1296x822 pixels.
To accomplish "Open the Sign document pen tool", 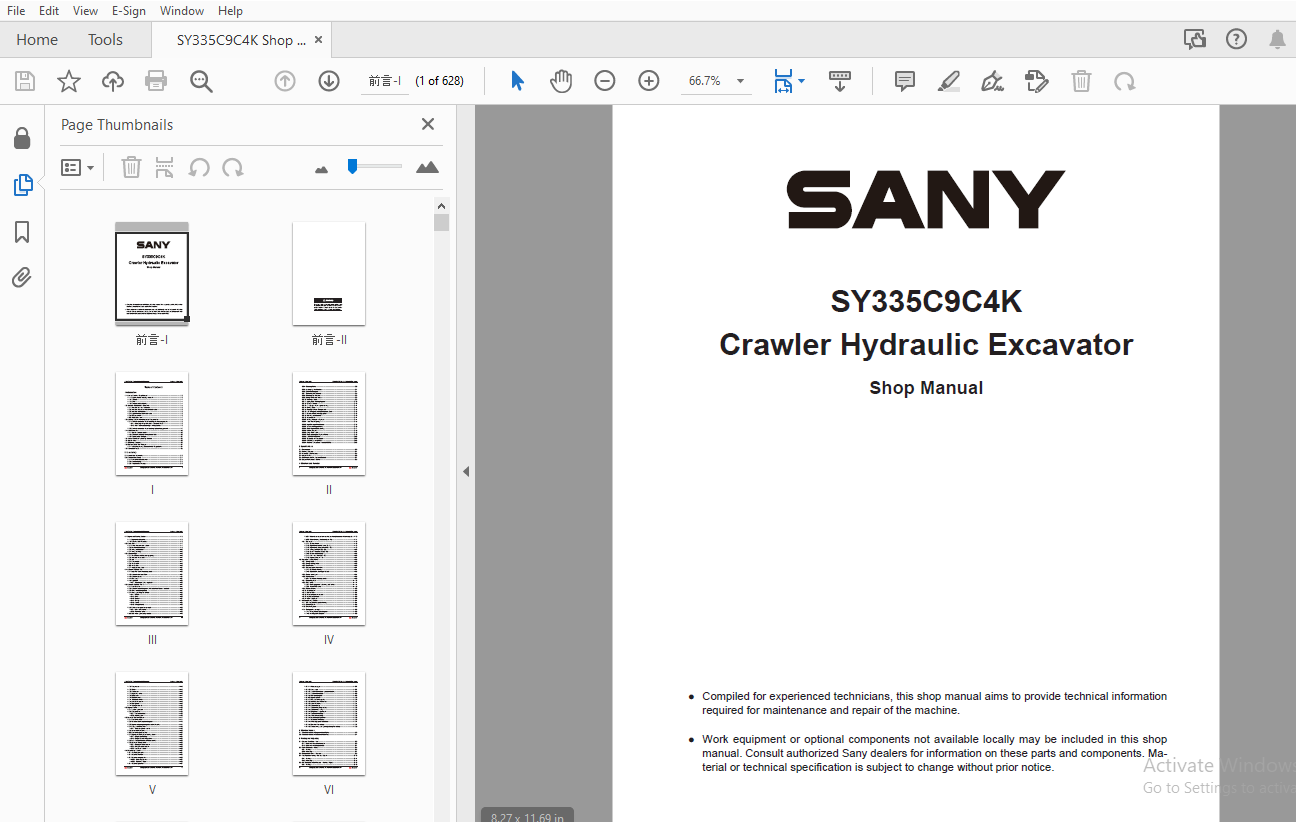I will tap(993, 81).
